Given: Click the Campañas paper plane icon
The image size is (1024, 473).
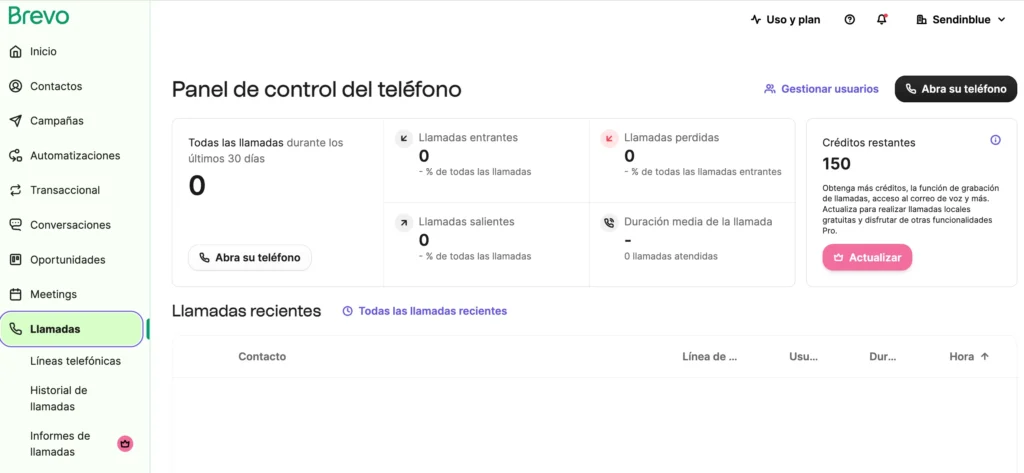Looking at the screenshot, I should 16,121.
